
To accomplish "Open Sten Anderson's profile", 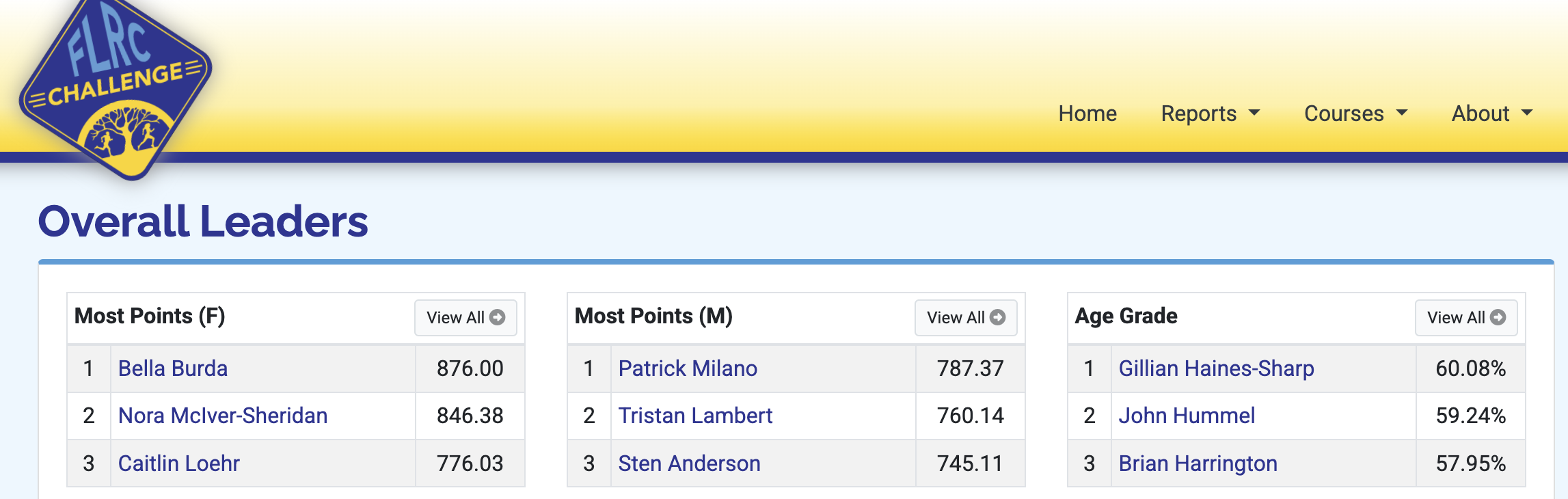I will tap(689, 463).
